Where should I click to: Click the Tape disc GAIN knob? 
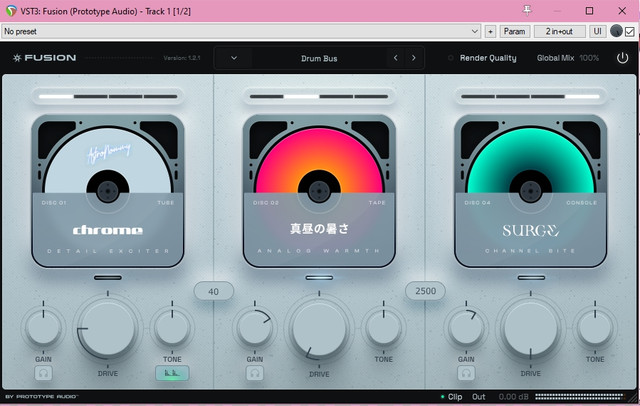tap(255, 328)
